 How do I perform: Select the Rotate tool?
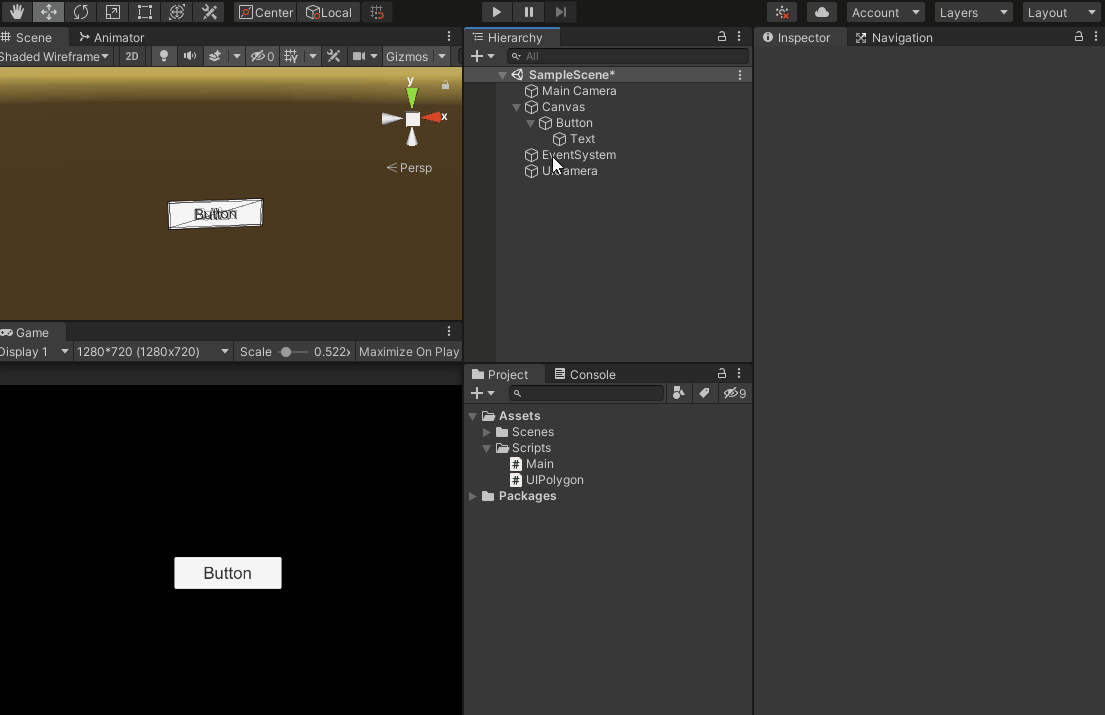(81, 12)
